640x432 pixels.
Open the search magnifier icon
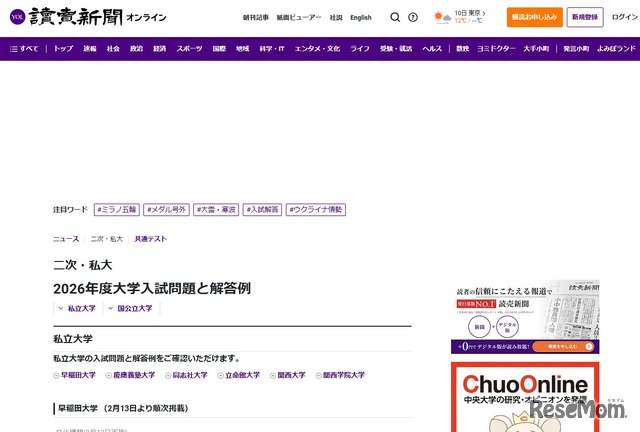pyautogui.click(x=395, y=17)
